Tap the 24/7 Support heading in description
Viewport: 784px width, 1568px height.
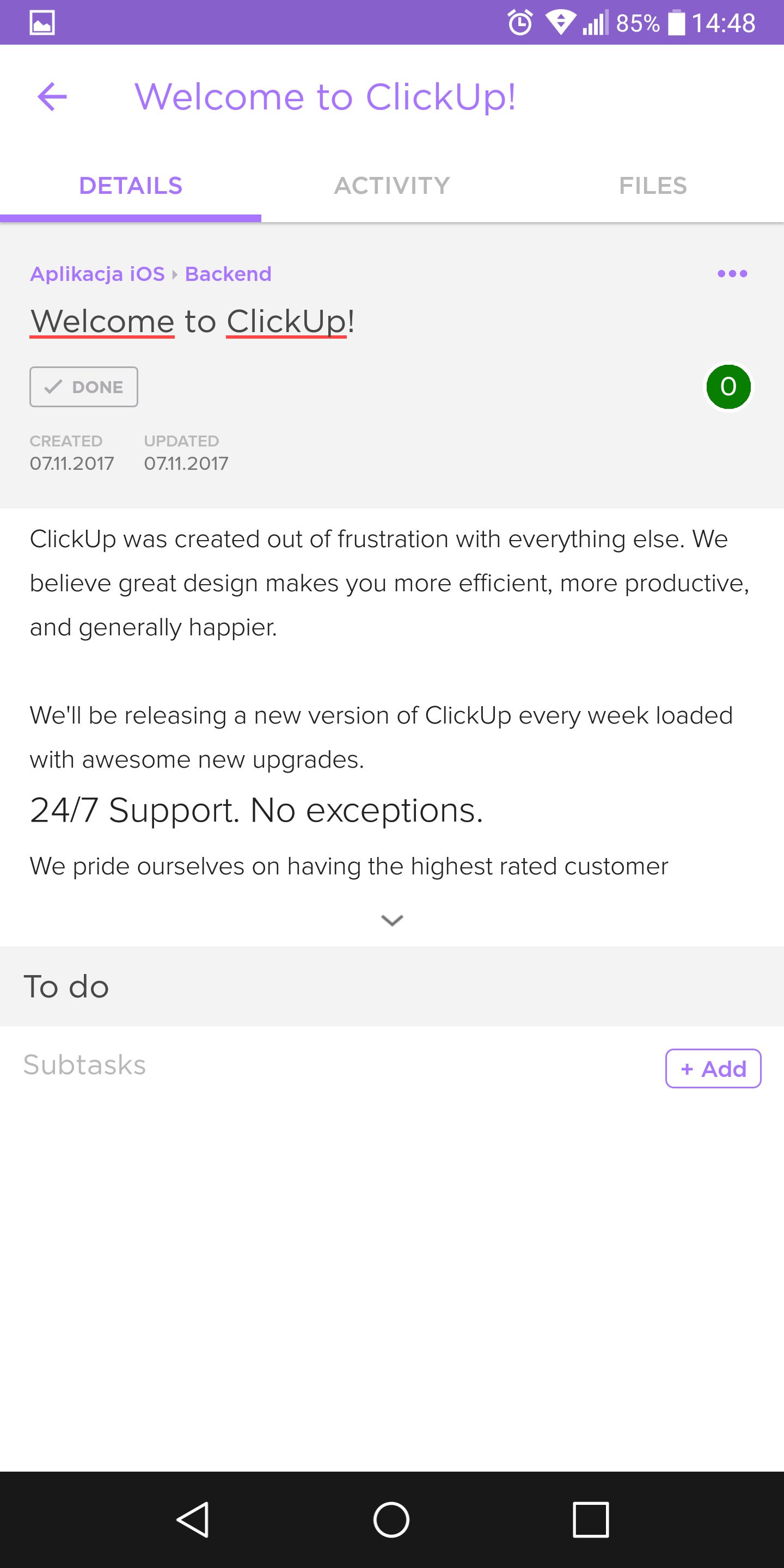click(x=256, y=810)
